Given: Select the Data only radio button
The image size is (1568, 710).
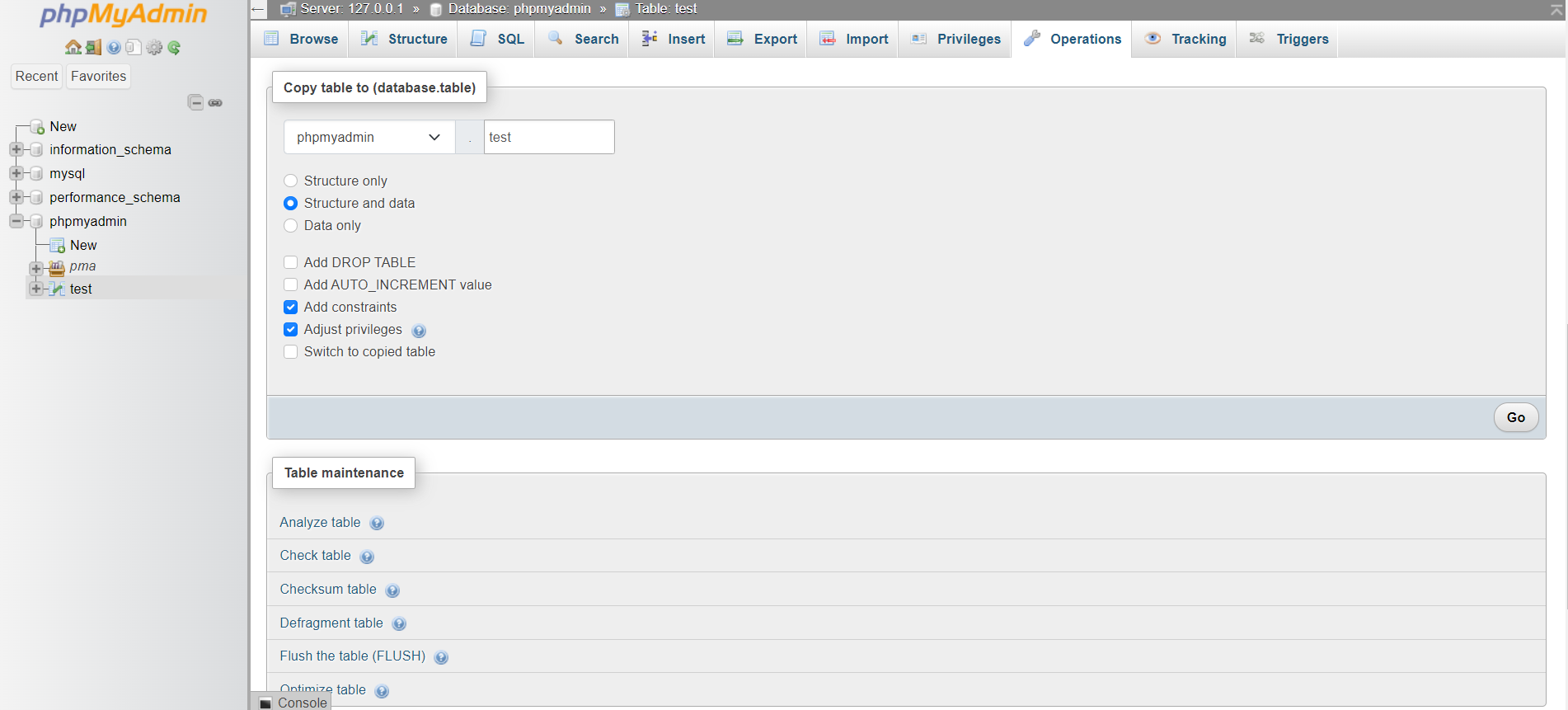Looking at the screenshot, I should point(290,225).
